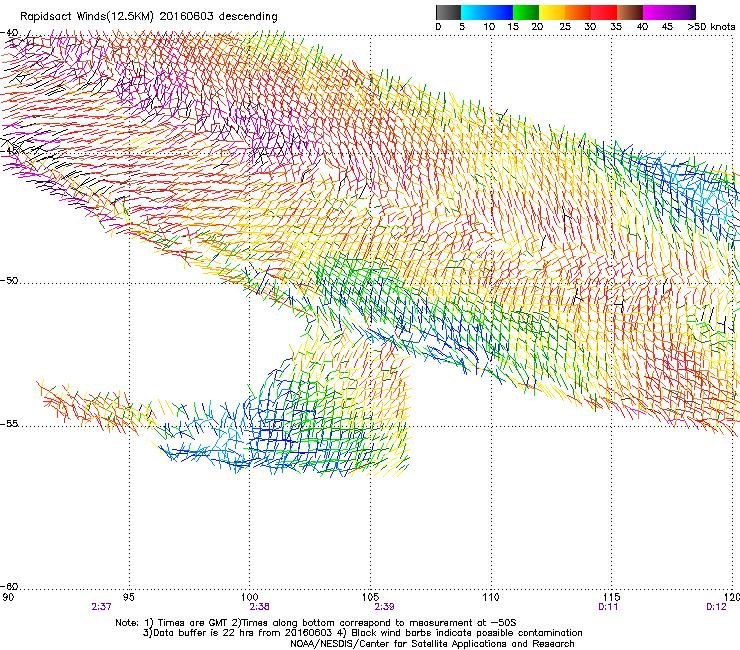Click the '100' longitude axis label
Screen dimensions: 740x650
(x=250, y=597)
